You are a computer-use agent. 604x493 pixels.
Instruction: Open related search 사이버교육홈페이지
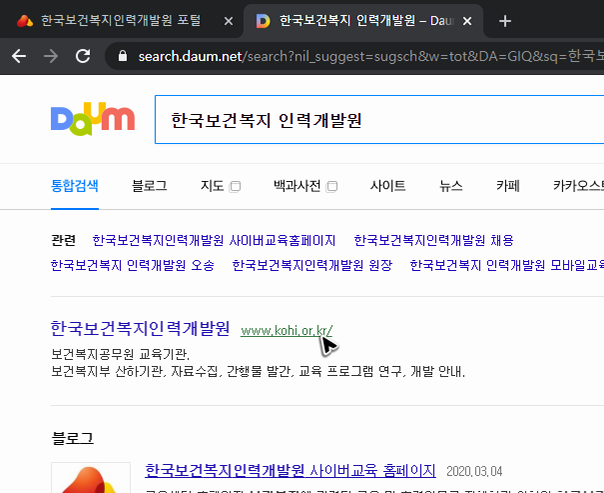[214, 240]
